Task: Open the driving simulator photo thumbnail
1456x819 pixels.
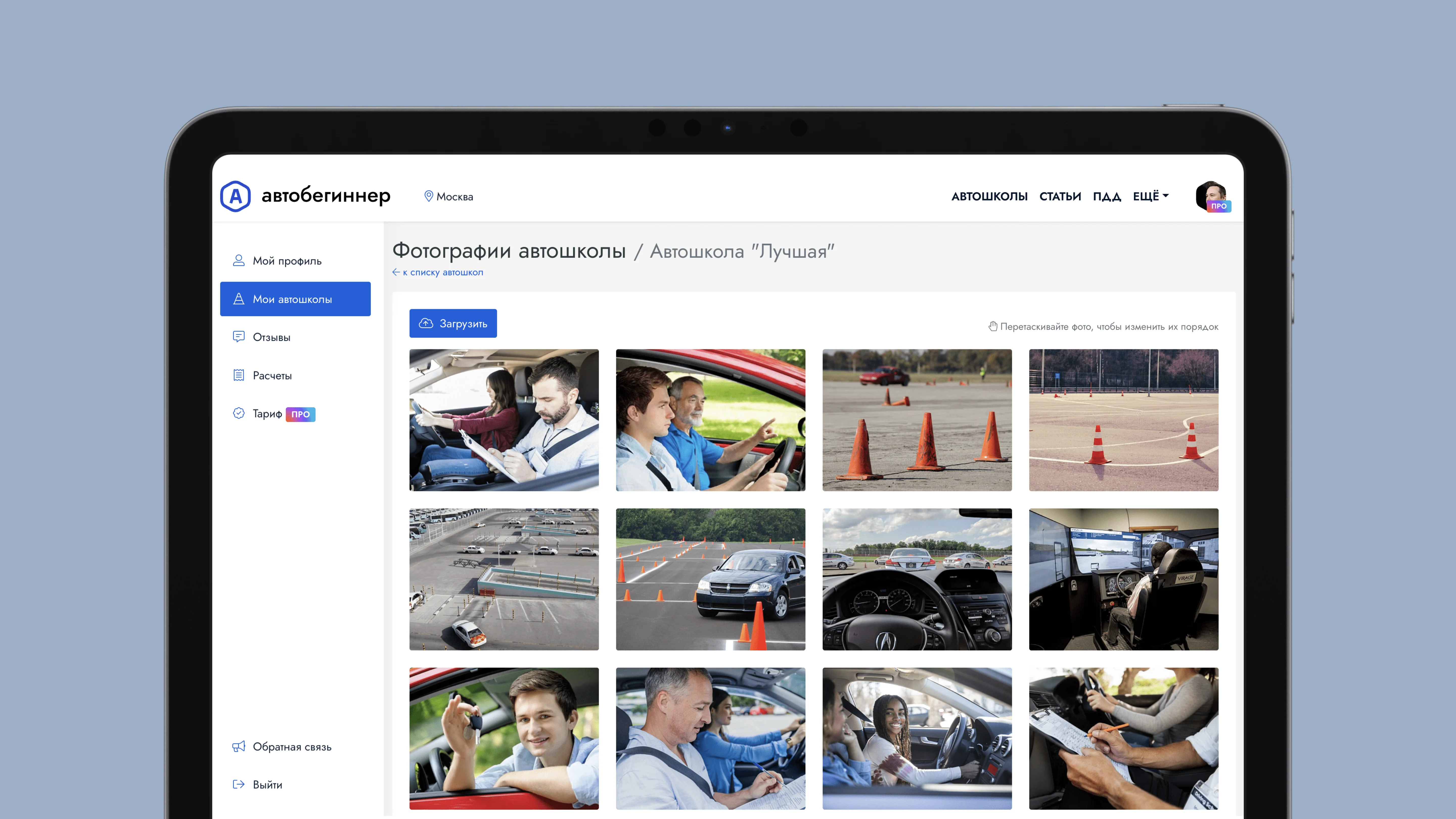Action: 1123,579
